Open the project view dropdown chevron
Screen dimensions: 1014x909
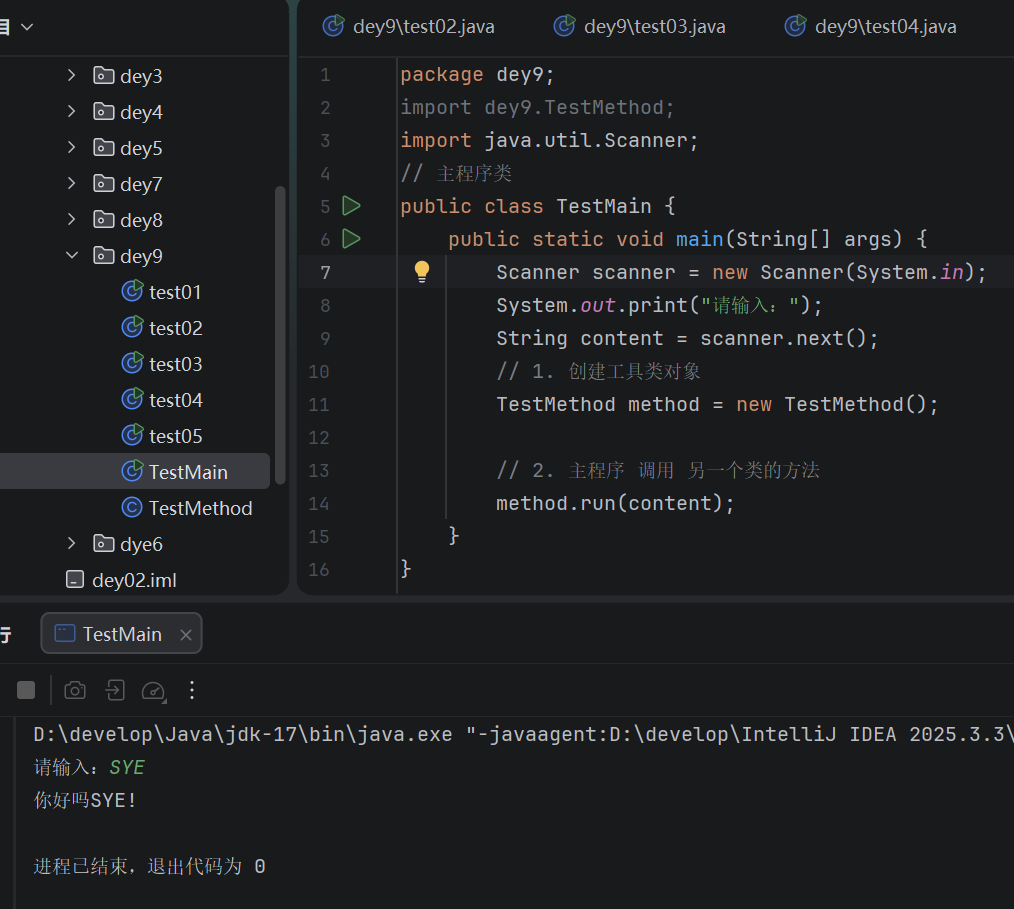[27, 27]
